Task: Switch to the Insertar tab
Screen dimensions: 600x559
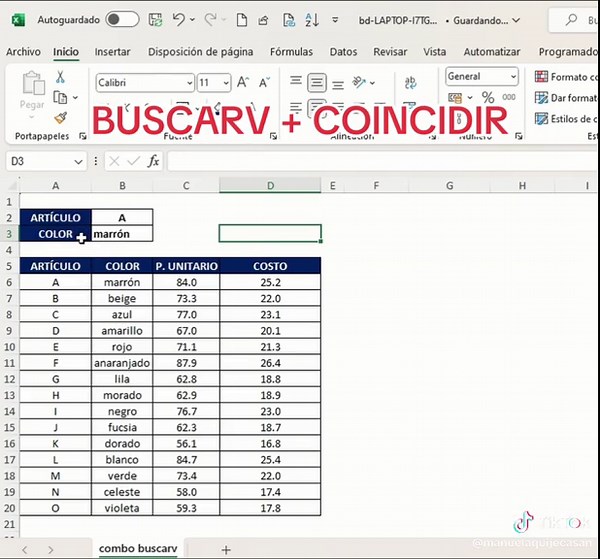Action: (x=112, y=52)
